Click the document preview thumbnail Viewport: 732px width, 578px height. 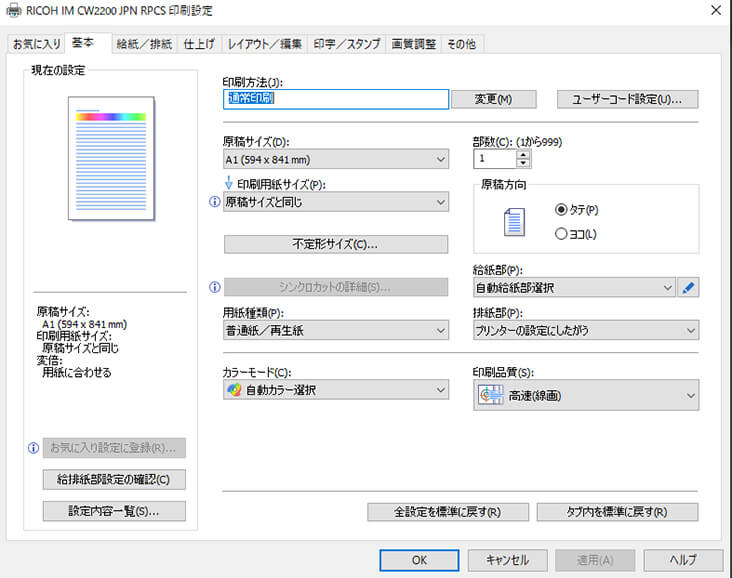(x=112, y=160)
